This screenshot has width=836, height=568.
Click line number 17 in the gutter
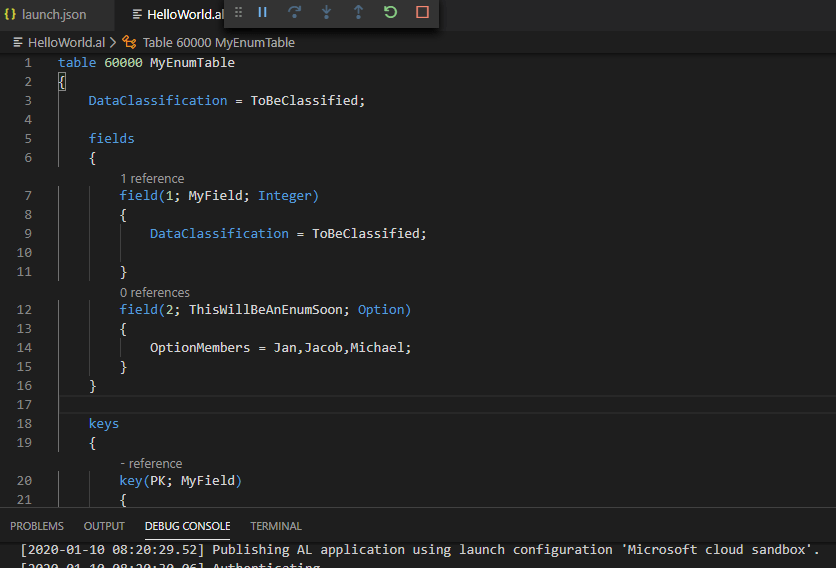pos(24,405)
